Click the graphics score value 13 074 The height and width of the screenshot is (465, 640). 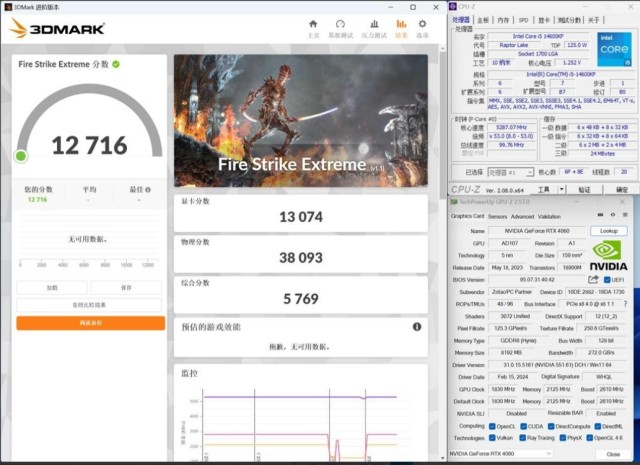point(301,217)
